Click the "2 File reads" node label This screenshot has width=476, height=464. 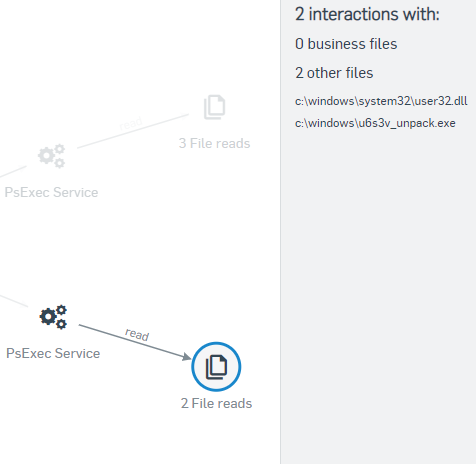pos(216,403)
